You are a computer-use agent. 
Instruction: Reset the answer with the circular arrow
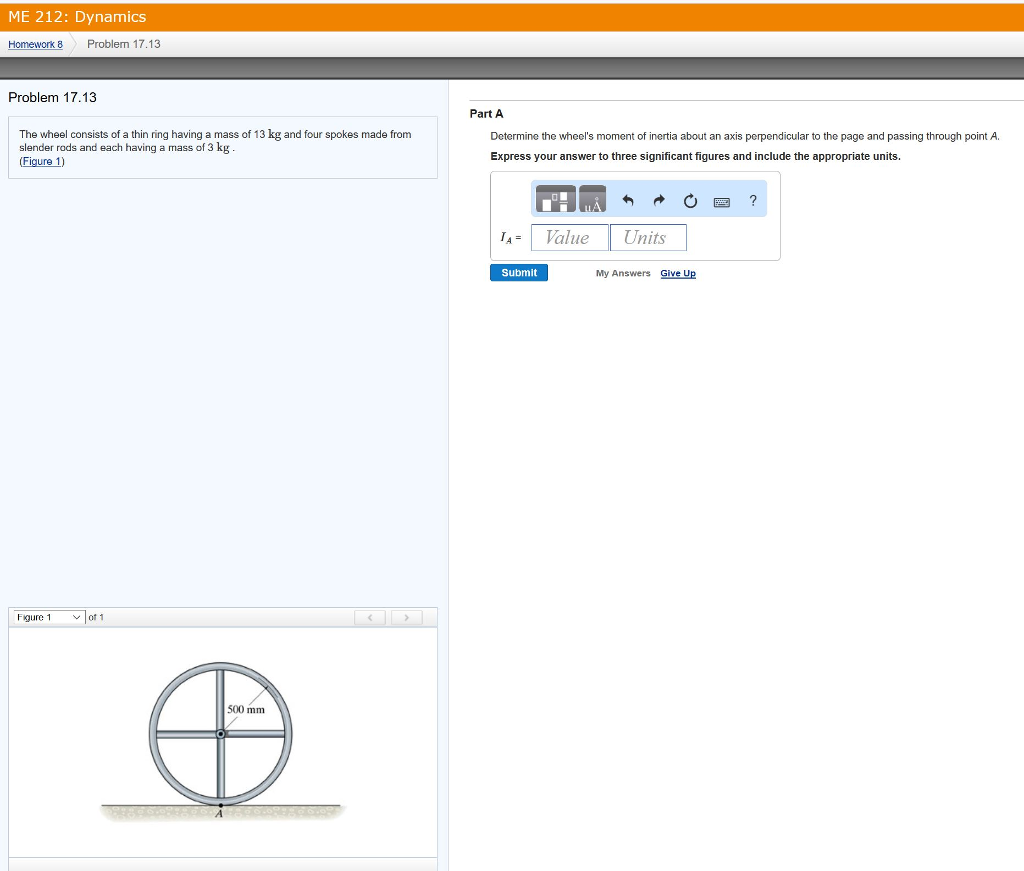tap(690, 201)
